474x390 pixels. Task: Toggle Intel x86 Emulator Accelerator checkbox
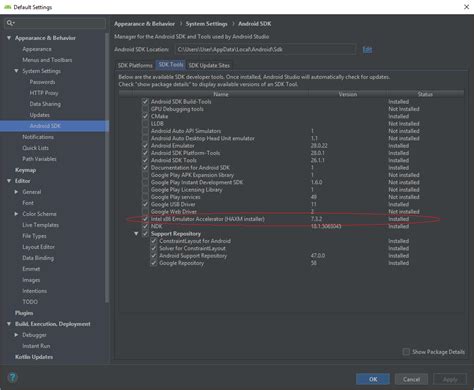tap(145, 219)
